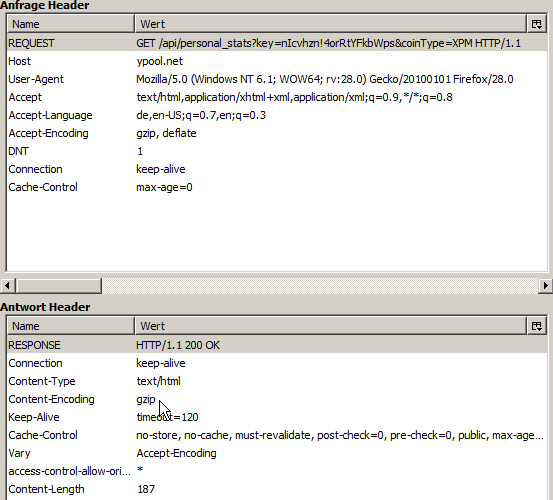Screen dimensions: 553x500
Task: Sort Anfrage Header by Name column
Action: 71,24
